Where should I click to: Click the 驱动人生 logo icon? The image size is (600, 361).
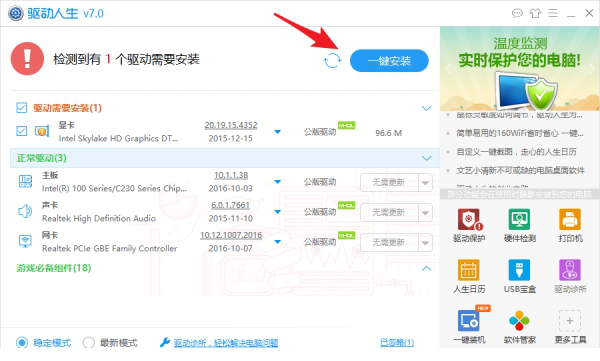[x=16, y=13]
